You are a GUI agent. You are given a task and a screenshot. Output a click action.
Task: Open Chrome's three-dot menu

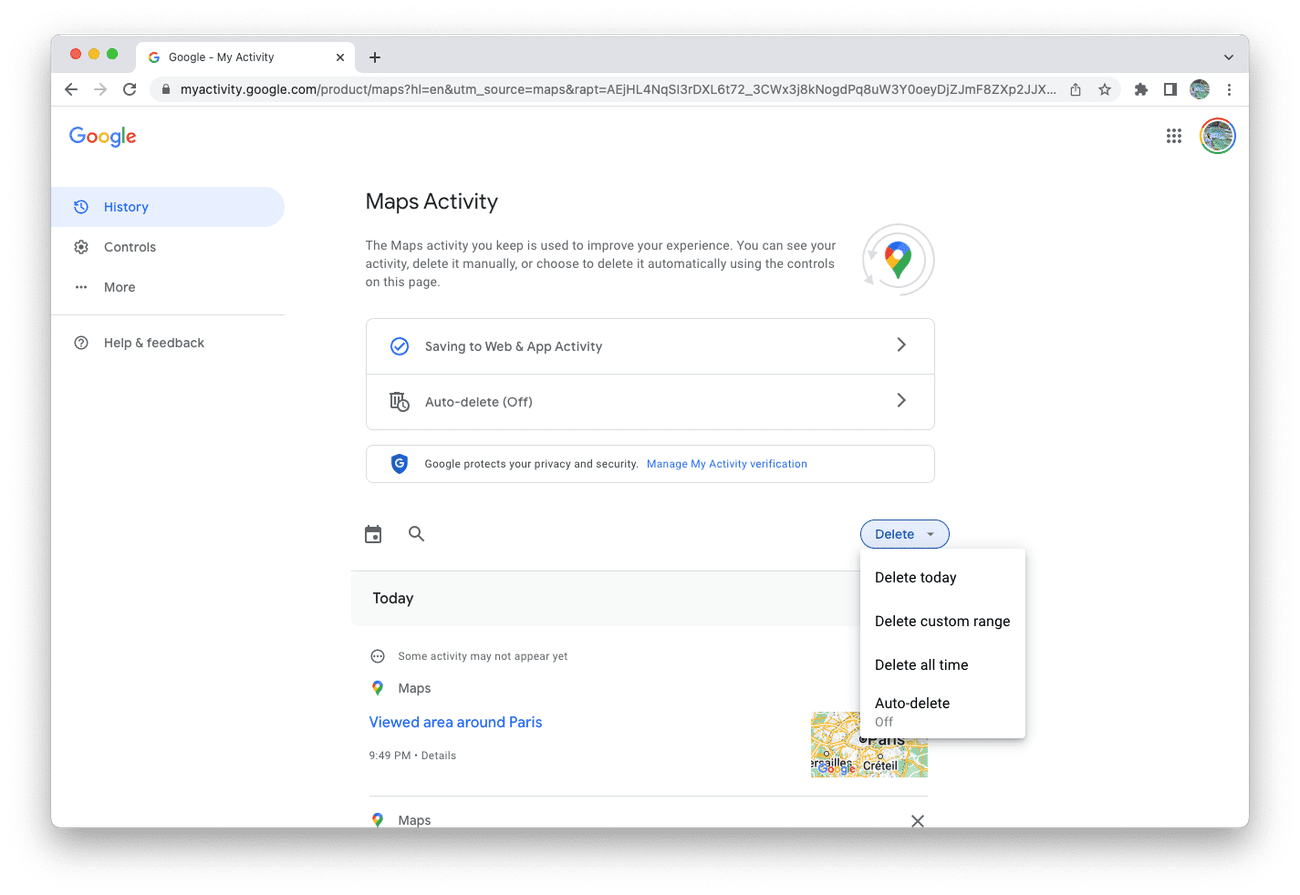1229,90
